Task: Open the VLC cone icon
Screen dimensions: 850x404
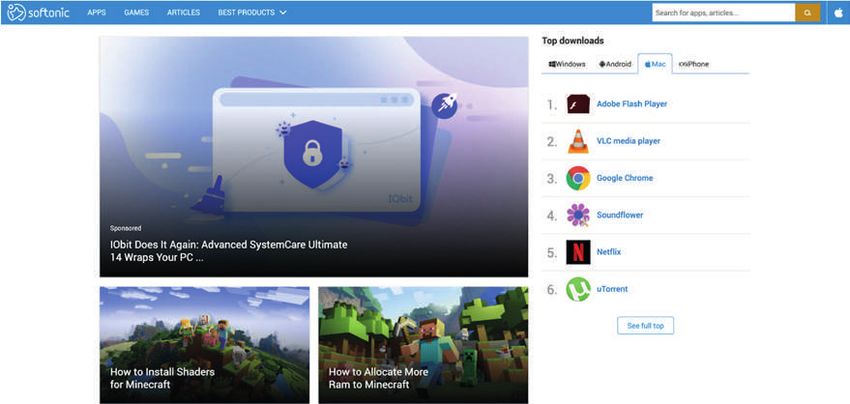Action: click(578, 141)
